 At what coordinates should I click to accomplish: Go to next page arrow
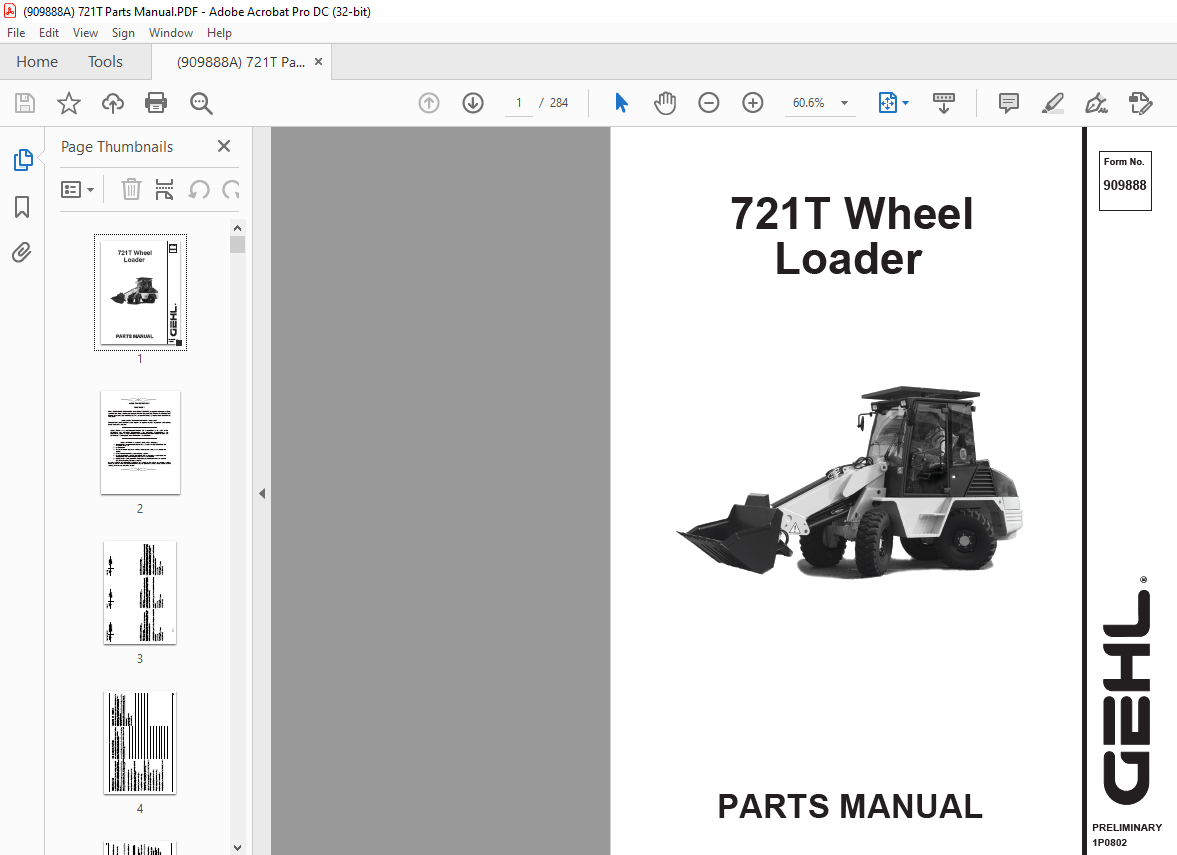[473, 103]
